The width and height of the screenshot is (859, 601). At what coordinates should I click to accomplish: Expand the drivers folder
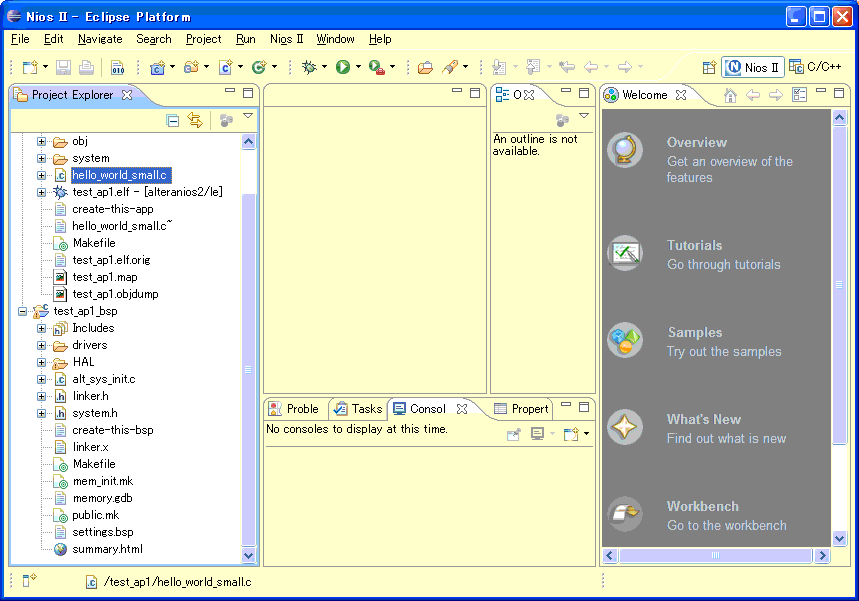(41, 345)
